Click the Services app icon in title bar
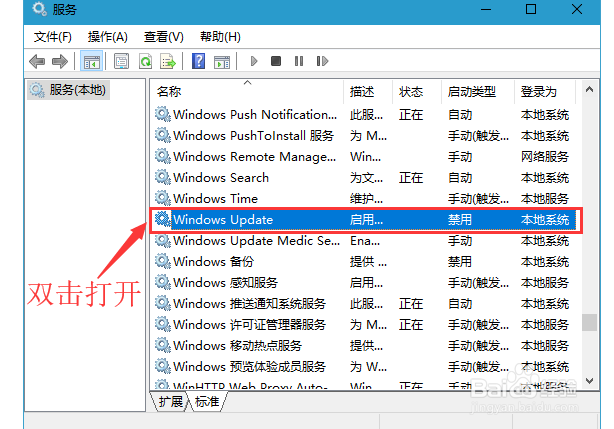This screenshot has width=614, height=429. coord(40,9)
